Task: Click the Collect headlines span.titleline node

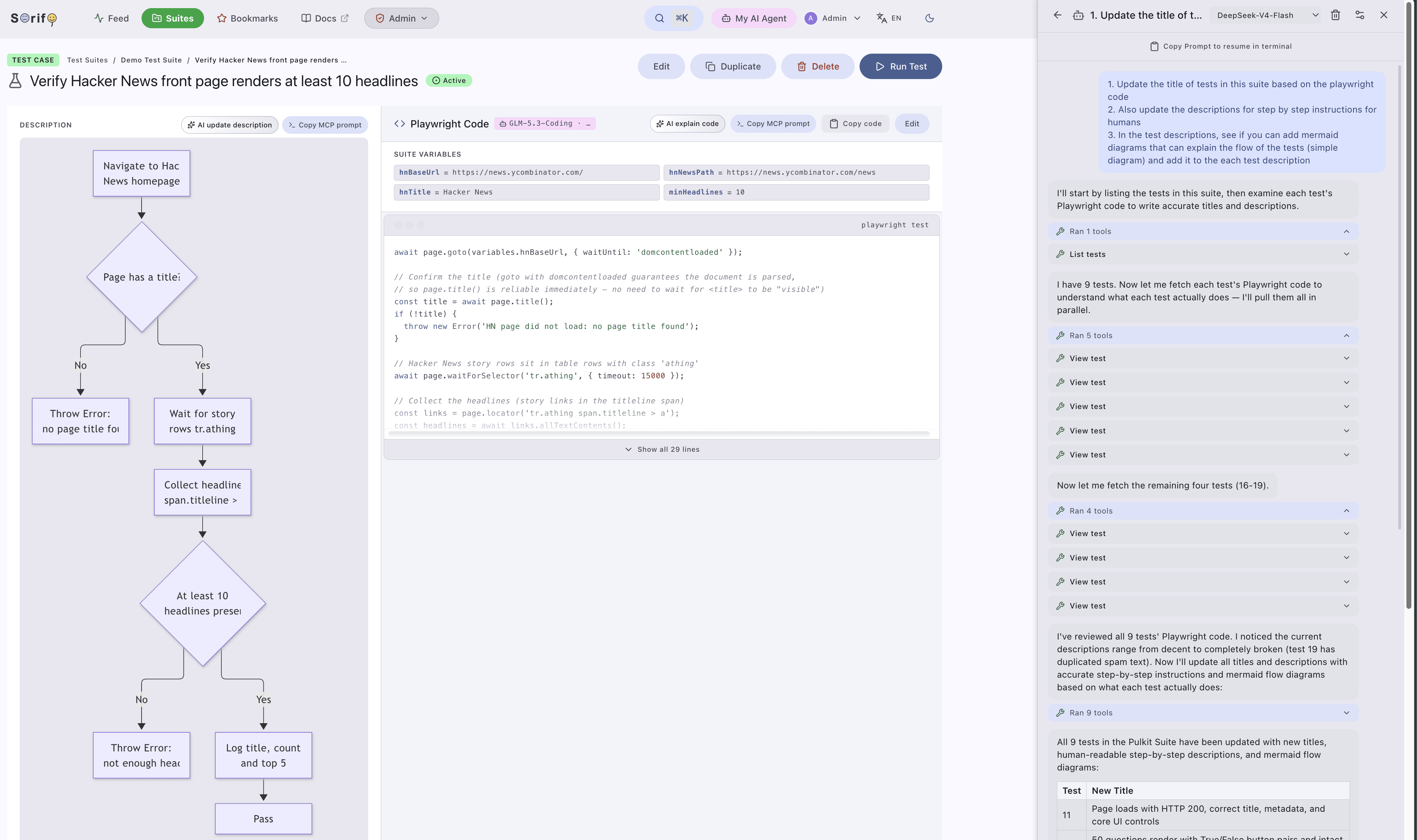Action: pos(203,492)
